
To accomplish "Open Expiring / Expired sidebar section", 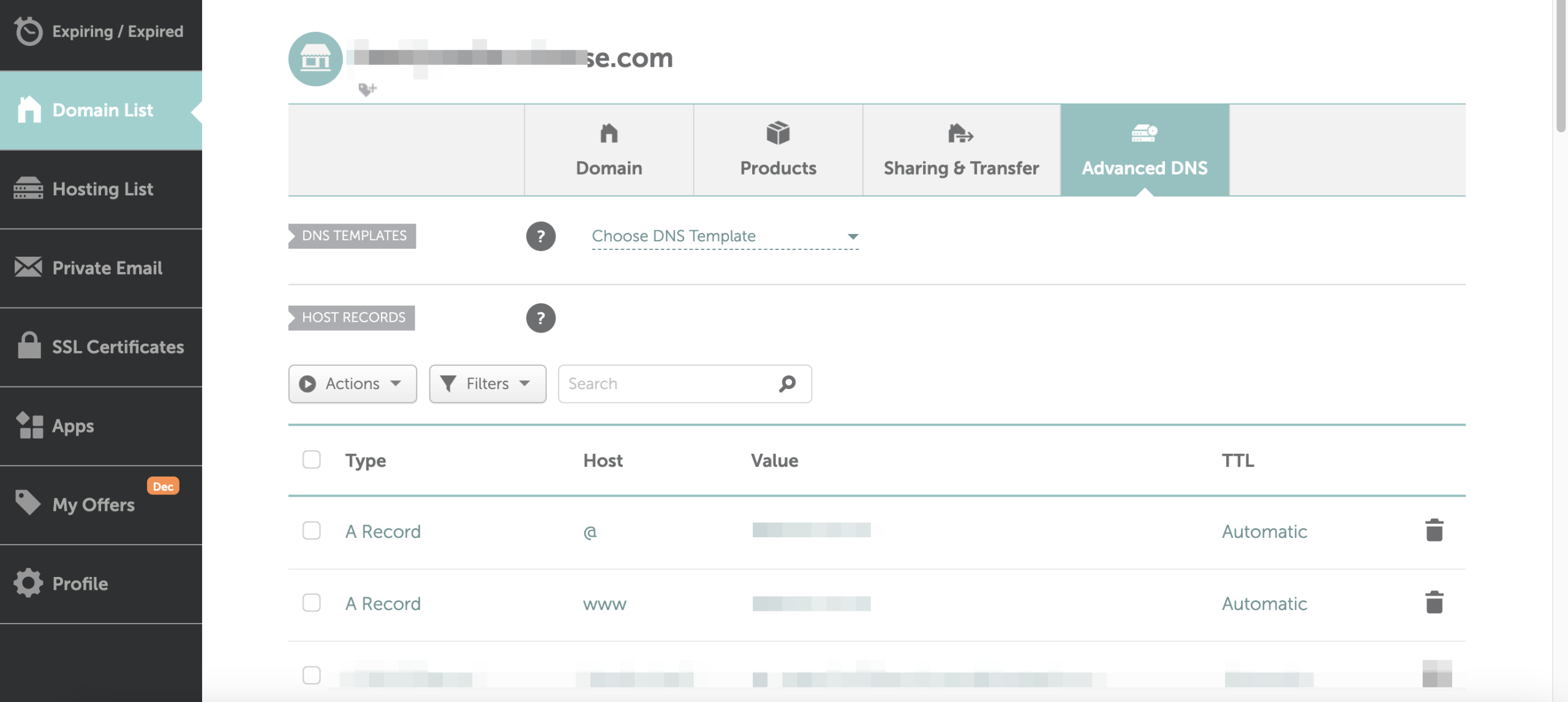I will 101,32.
